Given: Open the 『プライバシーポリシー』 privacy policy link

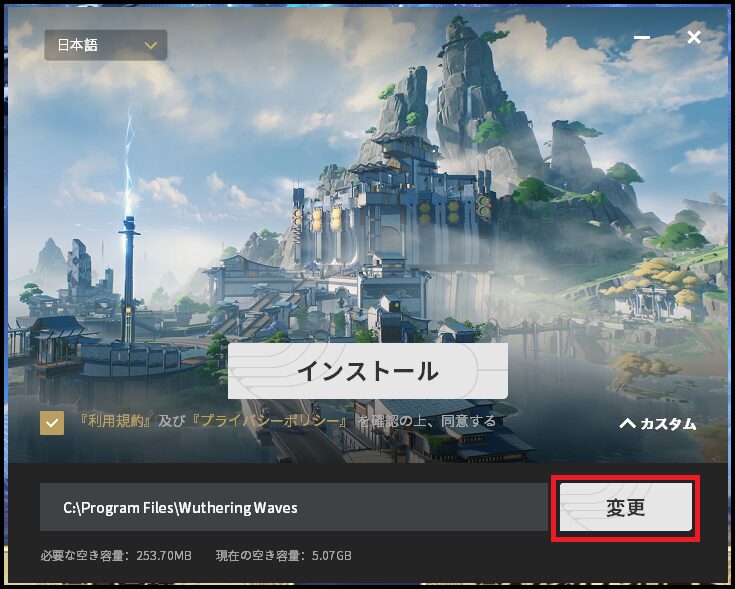Looking at the screenshot, I should pos(270,421).
